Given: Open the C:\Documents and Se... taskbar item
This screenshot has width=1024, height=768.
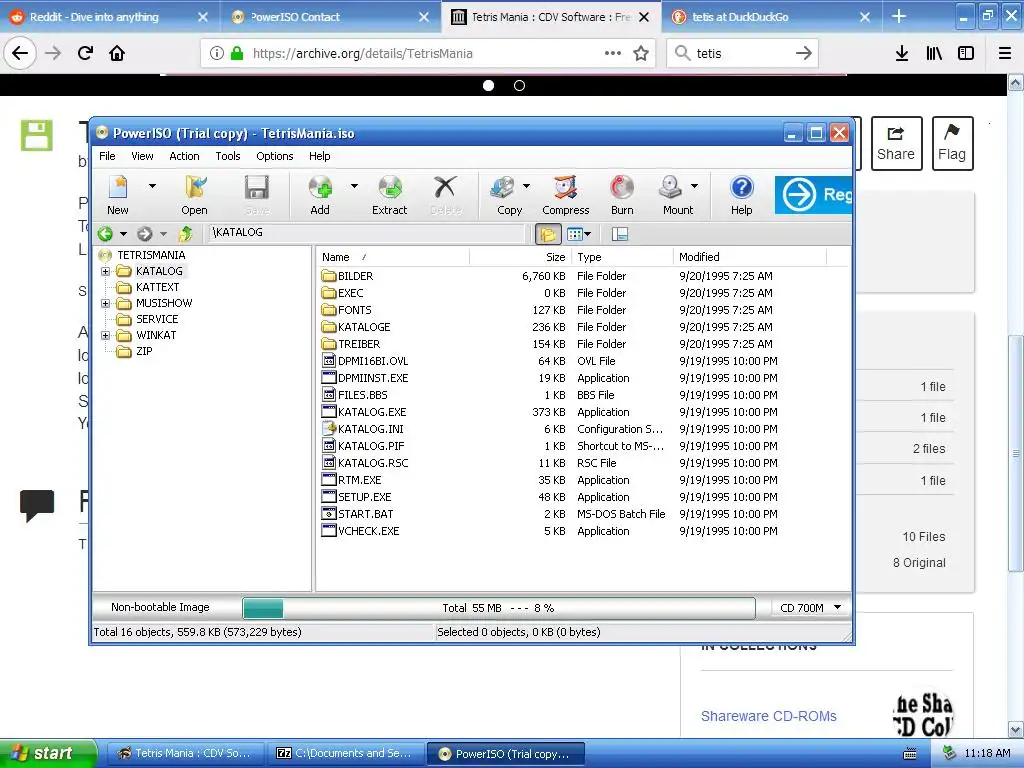Looking at the screenshot, I should click(x=345, y=754).
